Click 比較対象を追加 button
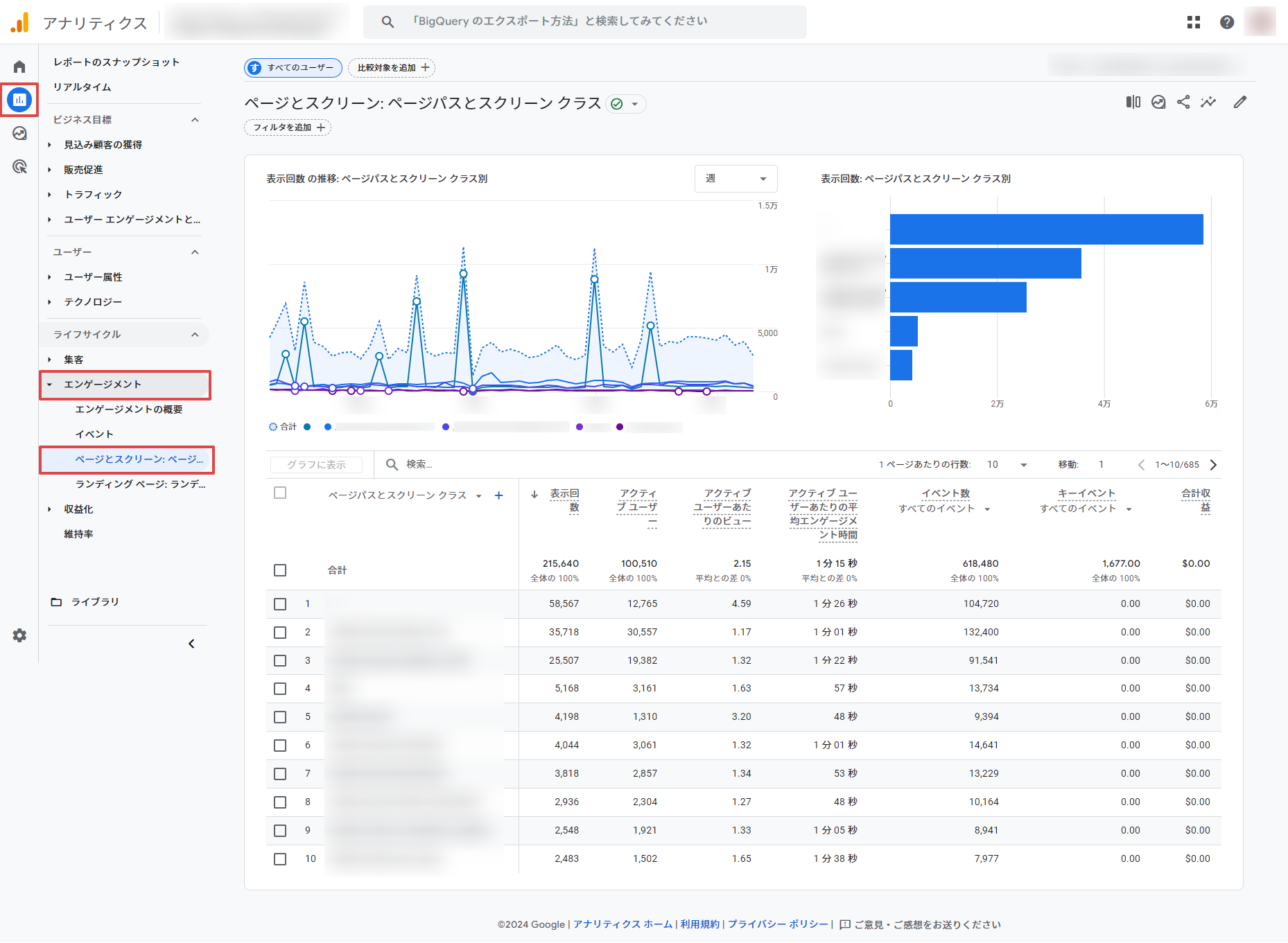The width and height of the screenshot is (1288, 943). pos(392,68)
